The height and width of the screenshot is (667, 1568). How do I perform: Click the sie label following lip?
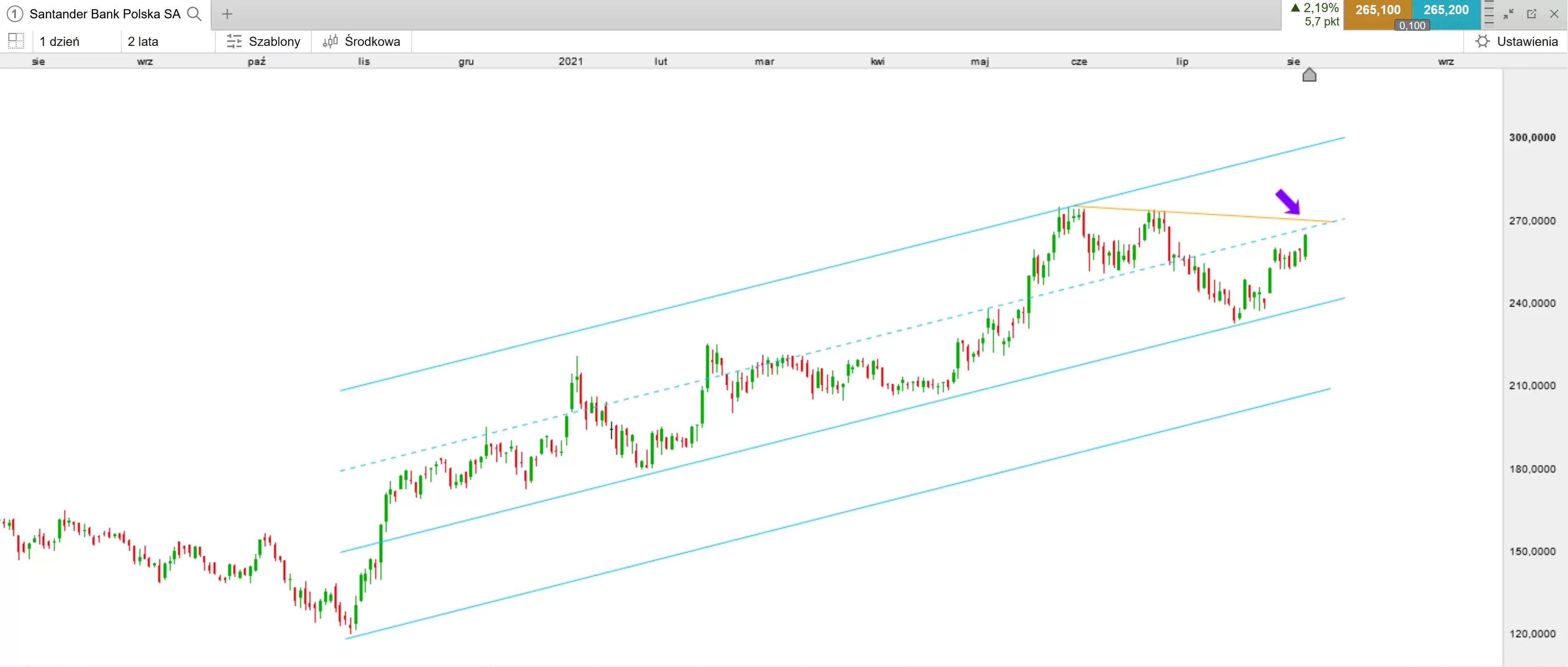coord(1293,61)
